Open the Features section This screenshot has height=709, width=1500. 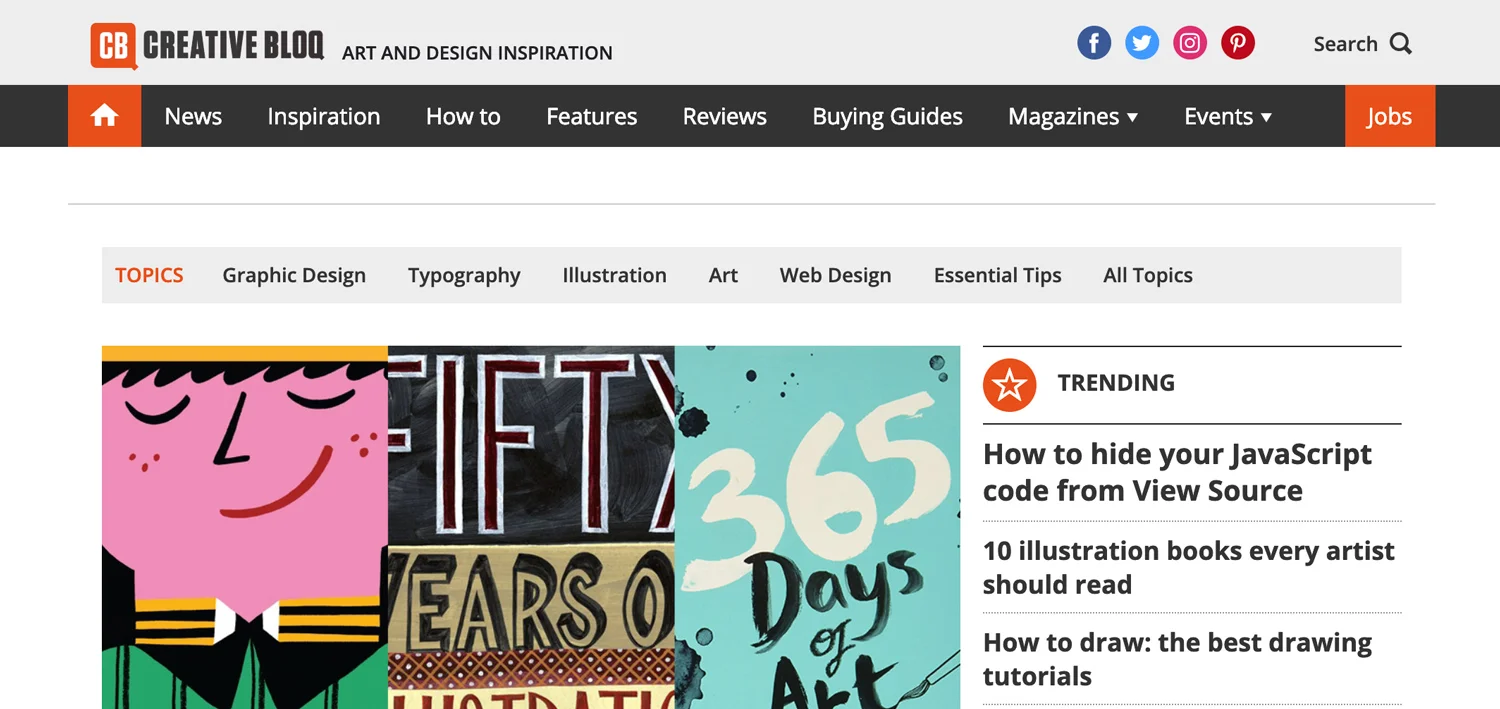click(592, 116)
